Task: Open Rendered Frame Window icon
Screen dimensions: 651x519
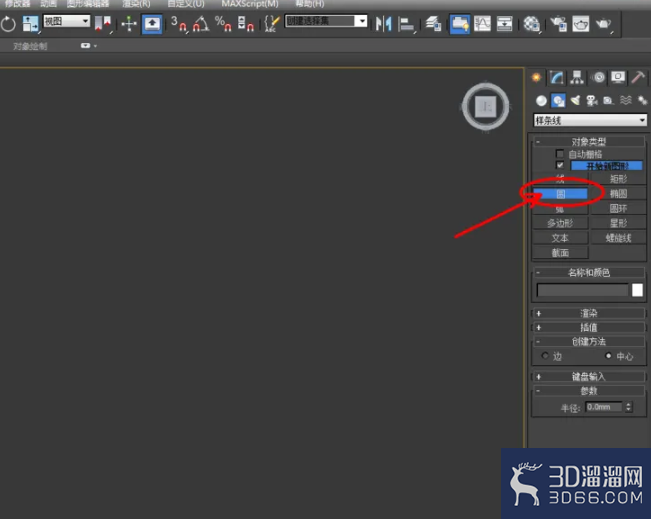Action: [x=580, y=24]
